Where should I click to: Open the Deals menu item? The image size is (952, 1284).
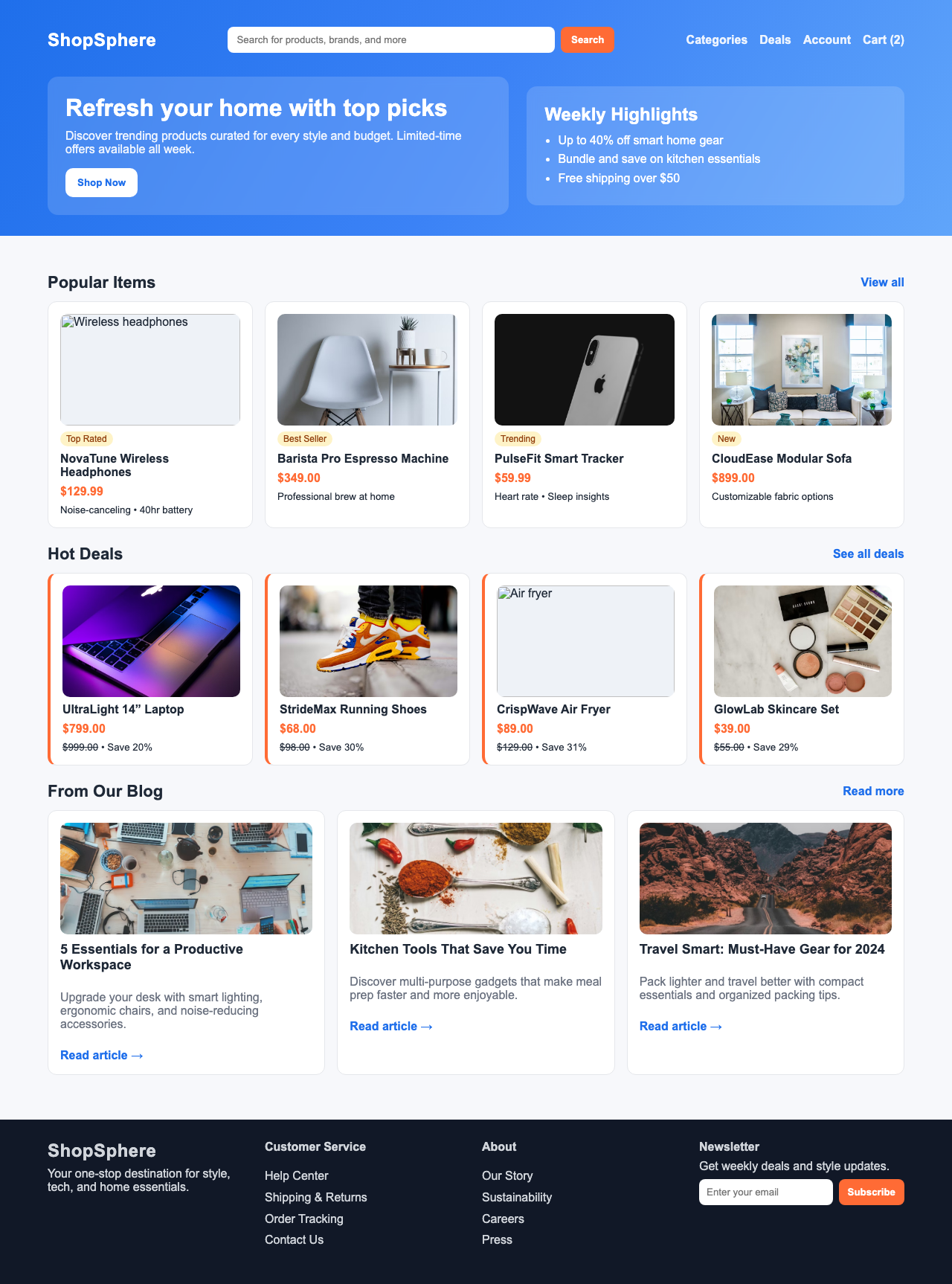coord(775,40)
